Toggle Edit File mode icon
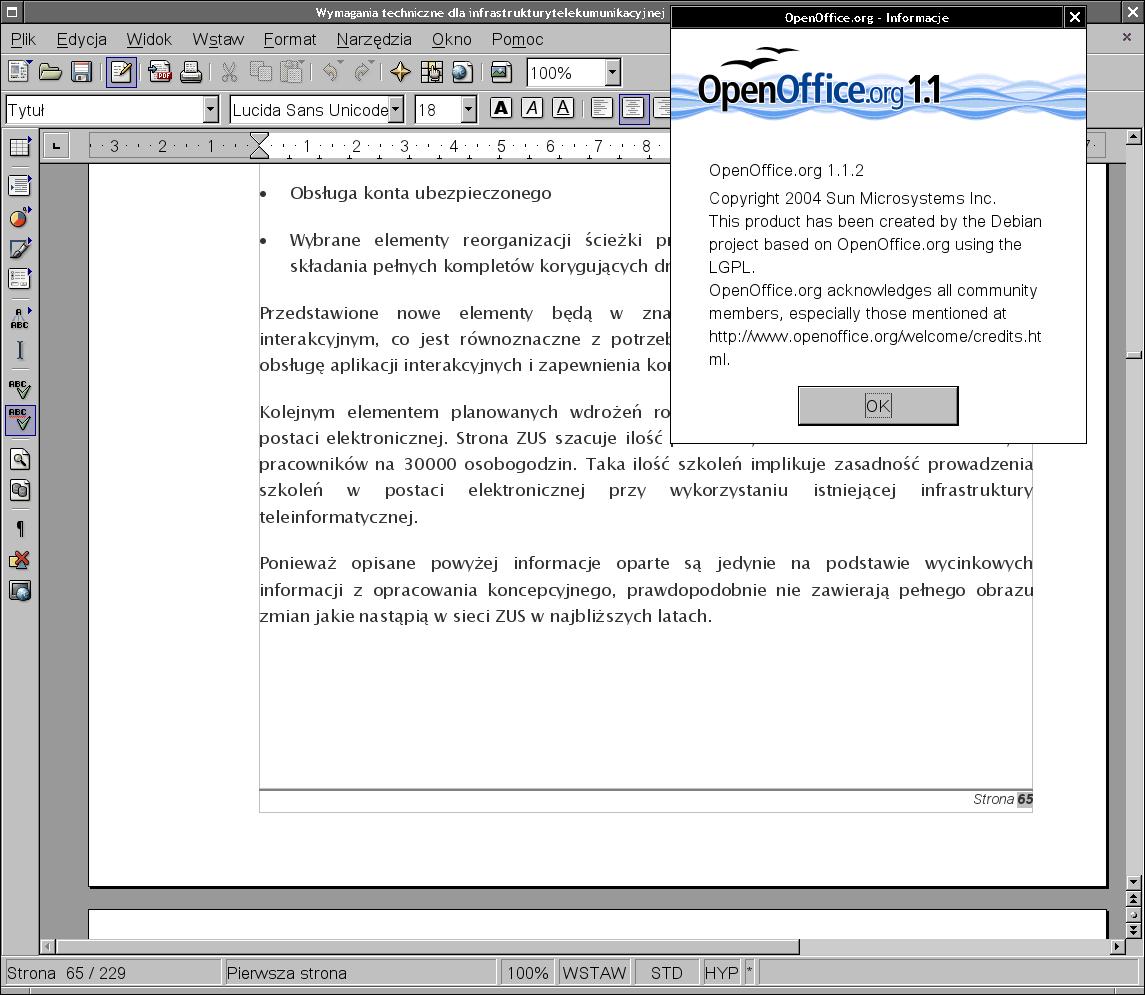 pos(121,72)
